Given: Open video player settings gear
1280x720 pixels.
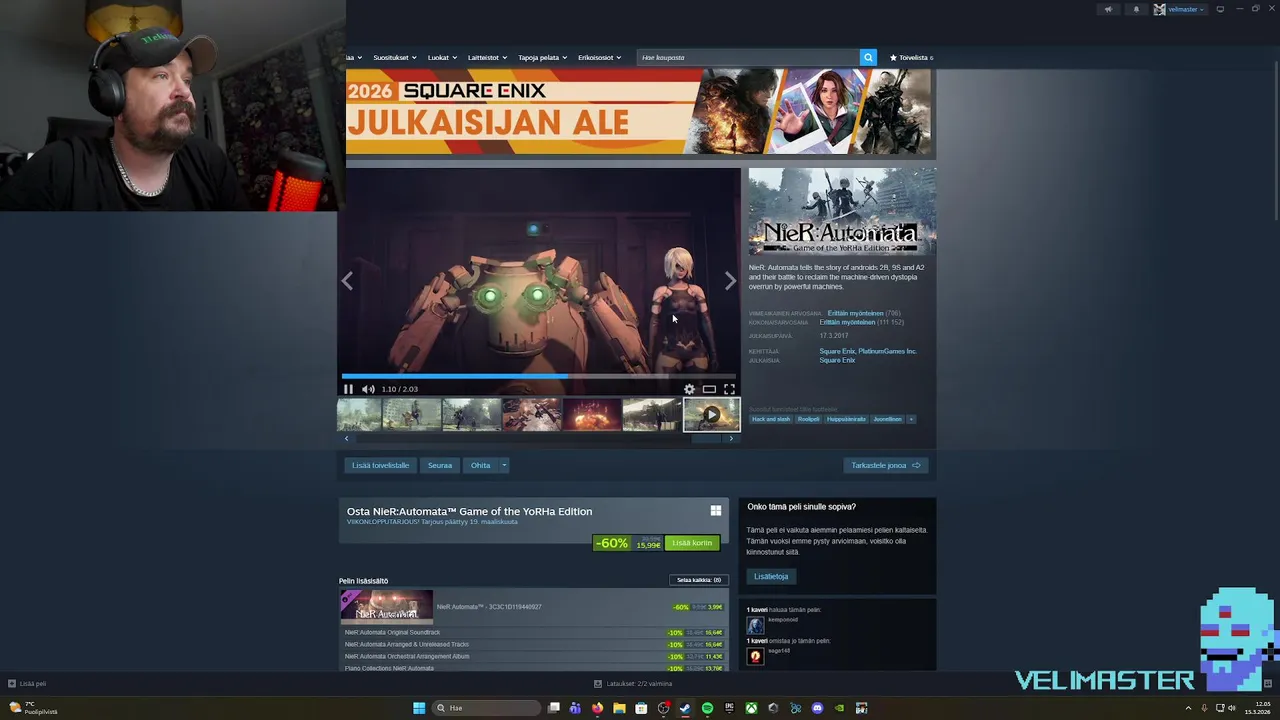Looking at the screenshot, I should pyautogui.click(x=689, y=389).
